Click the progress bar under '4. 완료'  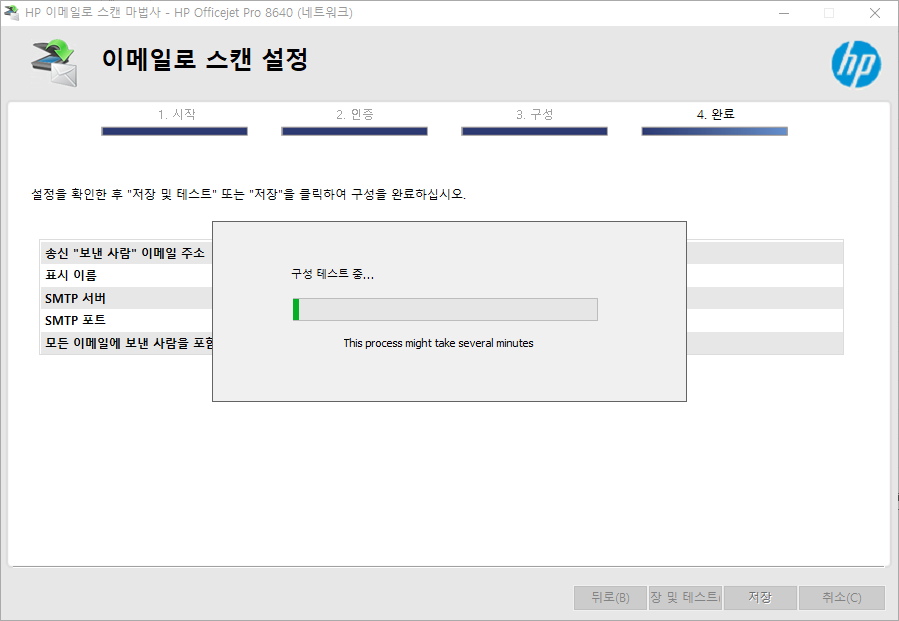click(x=714, y=131)
